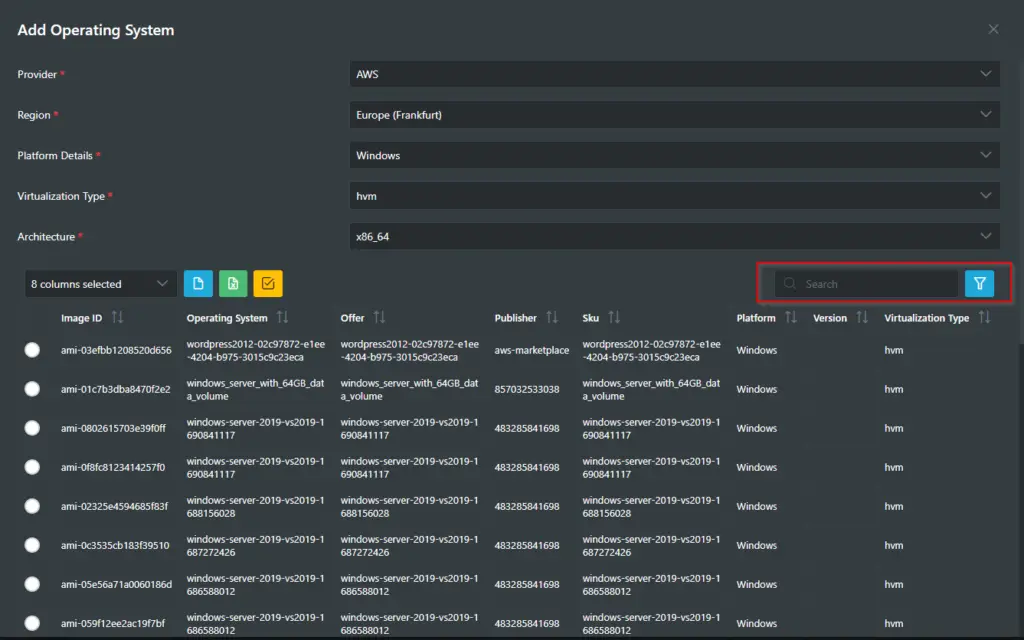Sort by Image ID column arrows

118,317
